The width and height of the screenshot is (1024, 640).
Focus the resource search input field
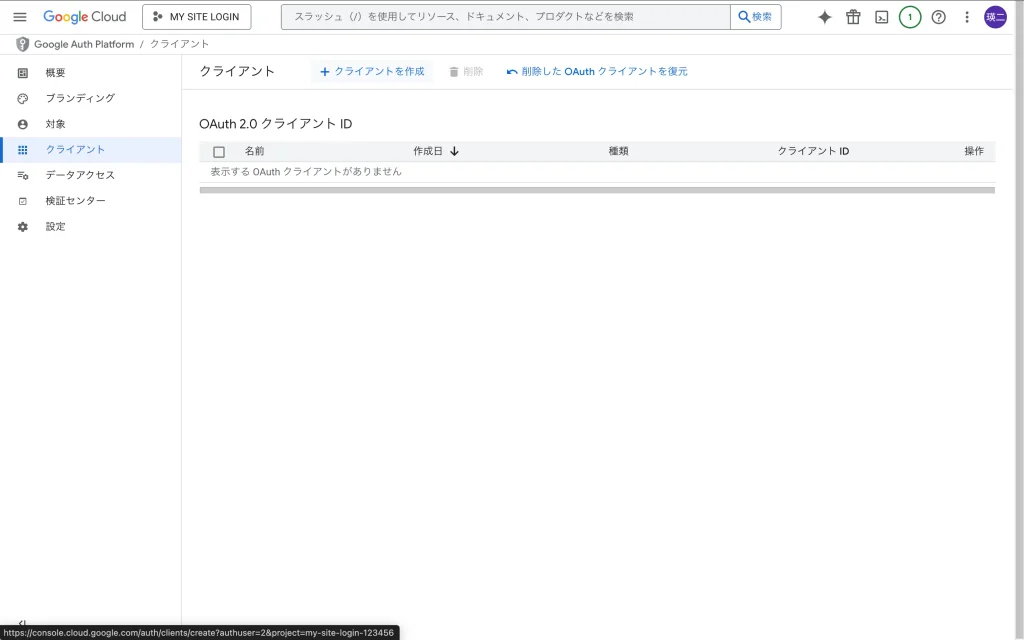click(505, 17)
